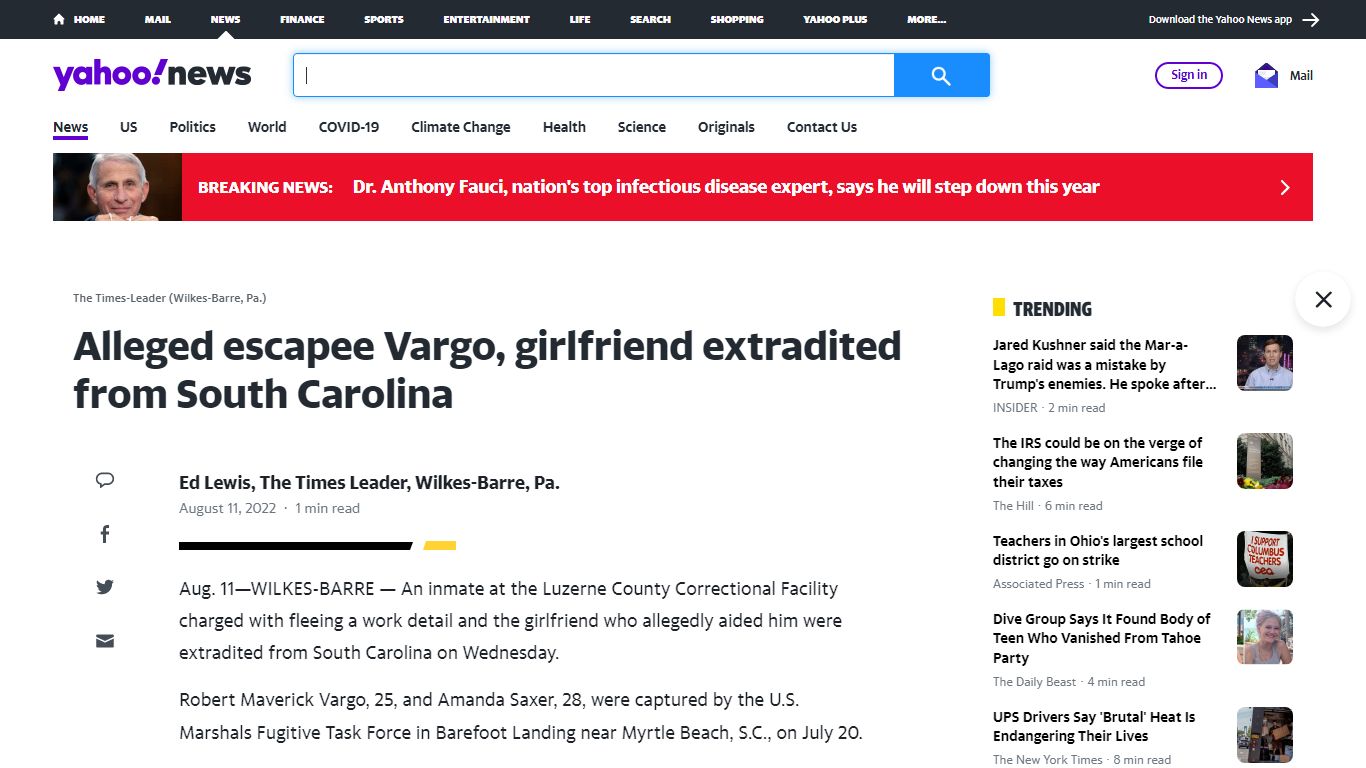
Task: Open MAIL in the top navigation
Action: point(157,19)
